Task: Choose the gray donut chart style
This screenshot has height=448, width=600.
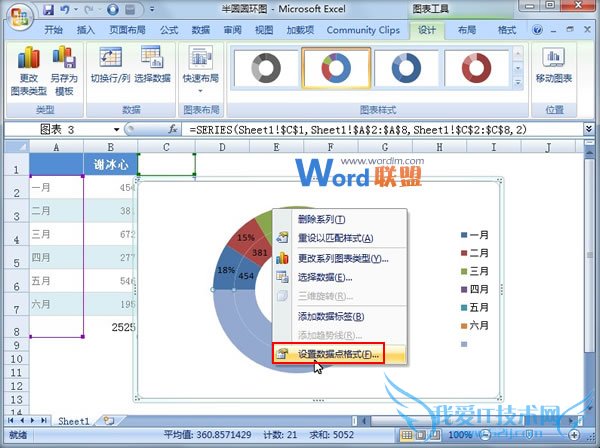Action: tap(266, 68)
